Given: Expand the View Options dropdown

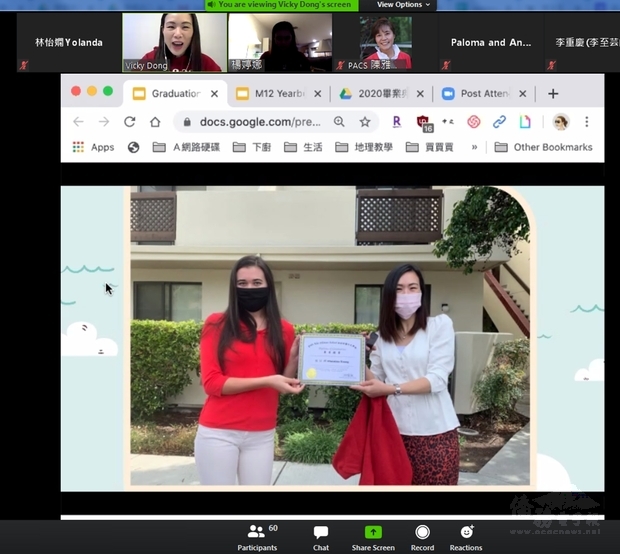Looking at the screenshot, I should 403,5.
